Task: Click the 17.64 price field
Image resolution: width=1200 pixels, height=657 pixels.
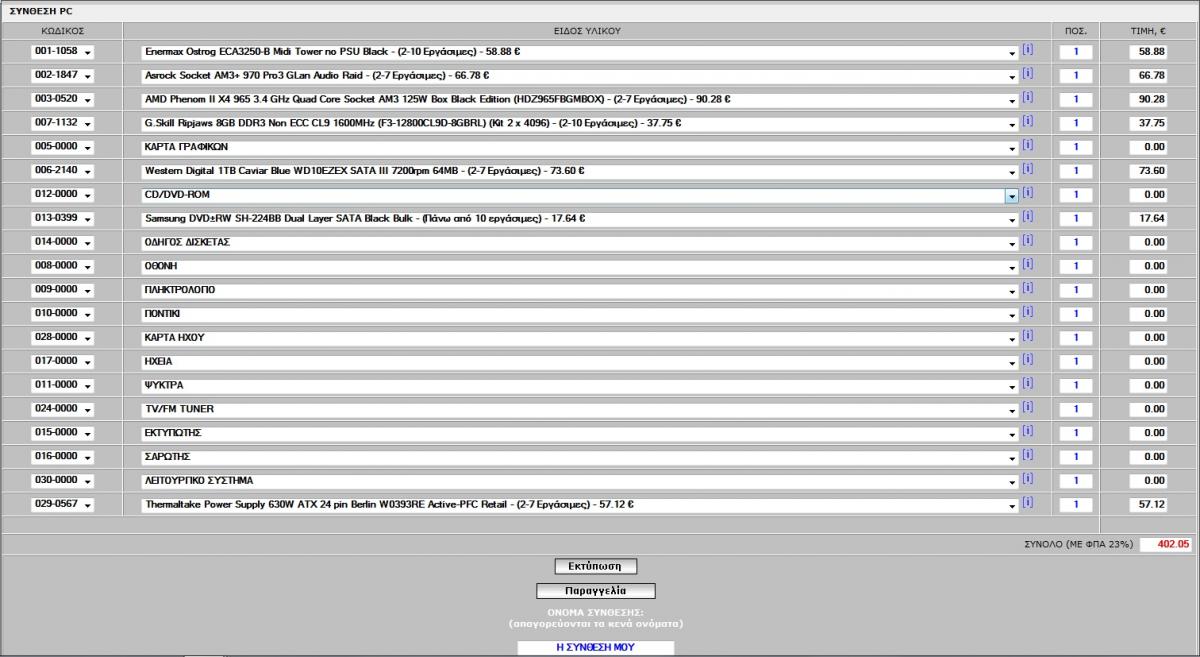Action: pyautogui.click(x=1148, y=218)
